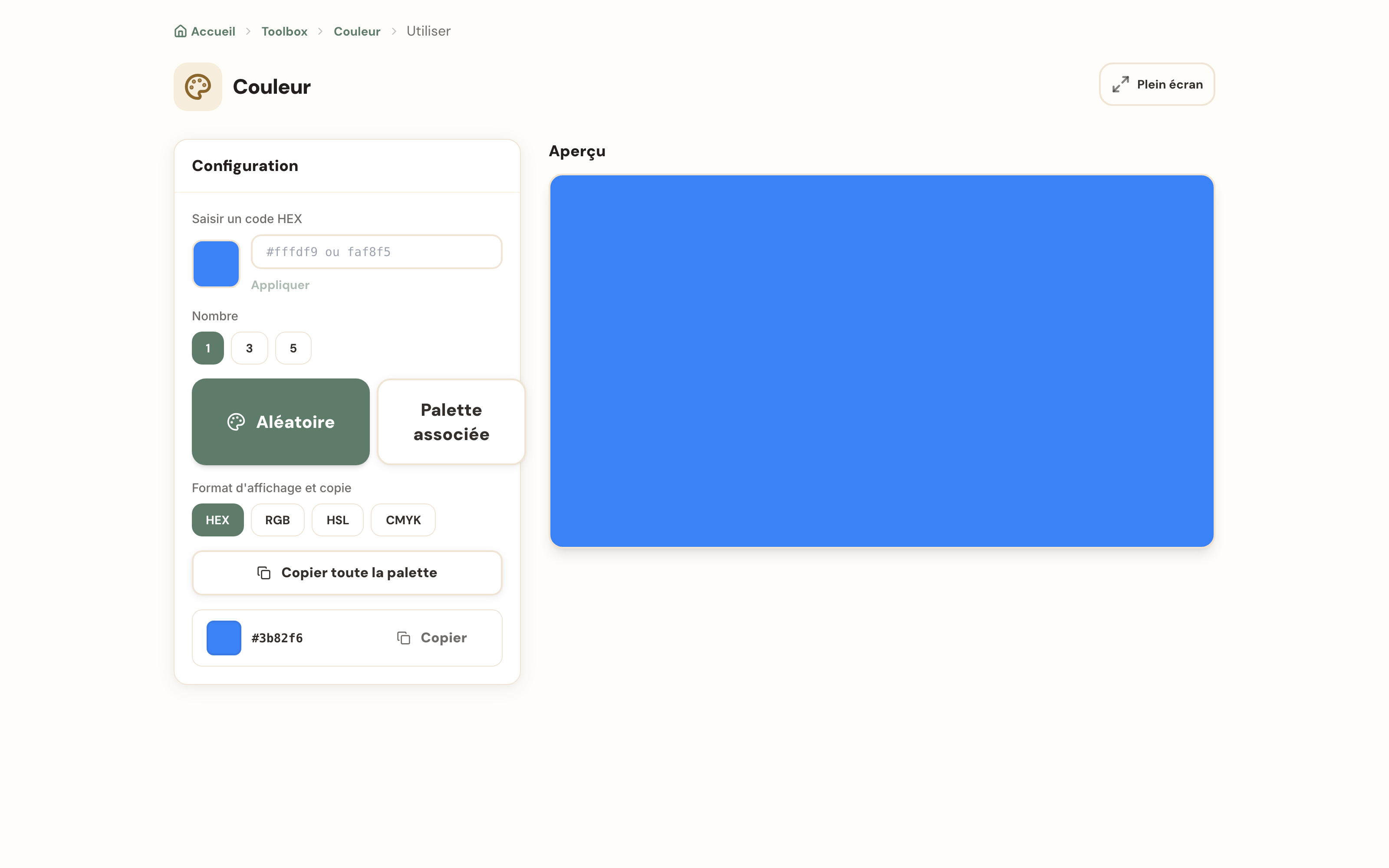This screenshot has height=868, width=1389.
Task: Go to the Couleur breadcrumb link
Action: [x=357, y=31]
